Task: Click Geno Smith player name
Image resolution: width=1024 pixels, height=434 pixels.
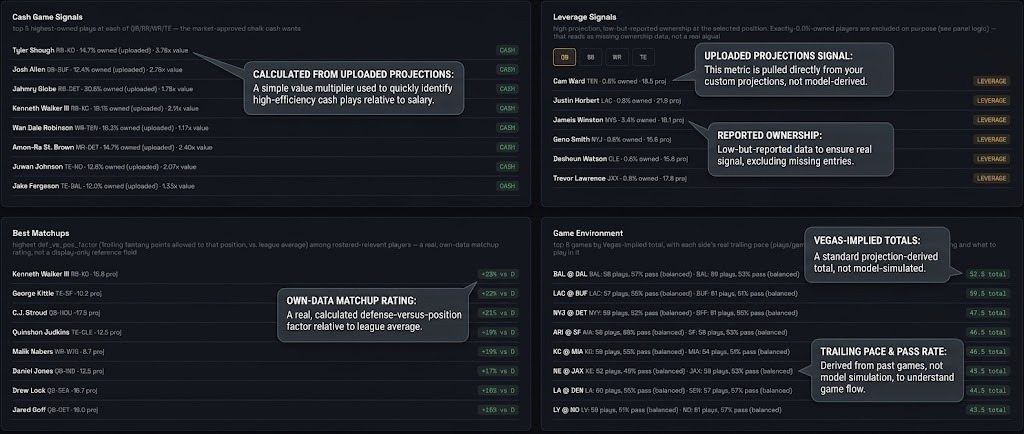Action: (x=571, y=140)
